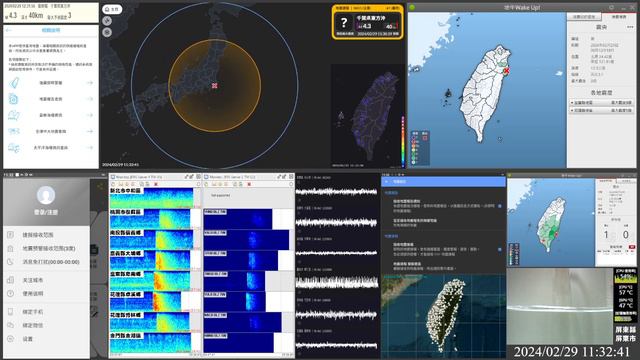Open the three-dots menu beside 震央 heading

(x=630, y=27)
